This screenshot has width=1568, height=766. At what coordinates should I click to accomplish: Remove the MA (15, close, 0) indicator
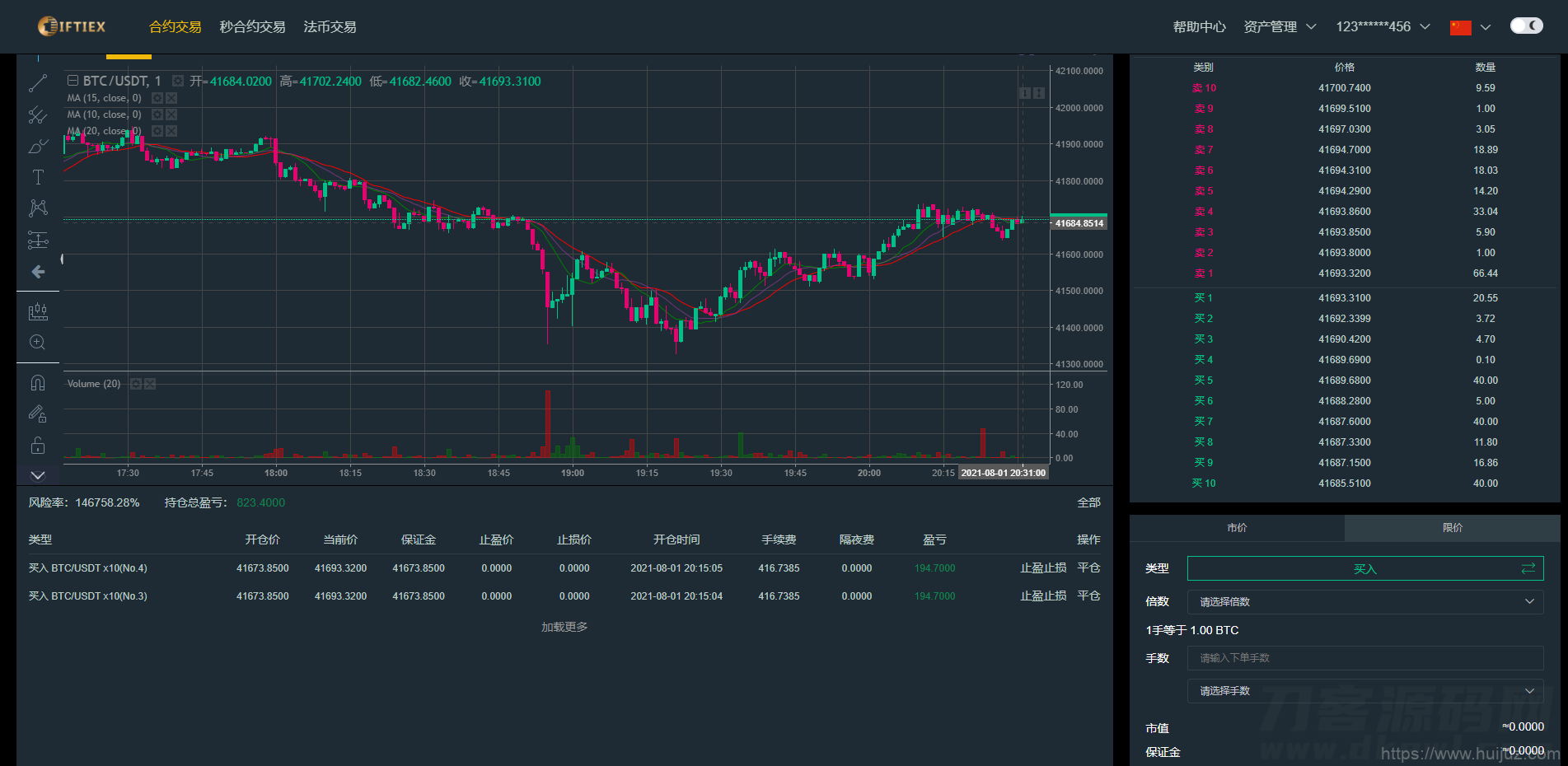click(171, 98)
